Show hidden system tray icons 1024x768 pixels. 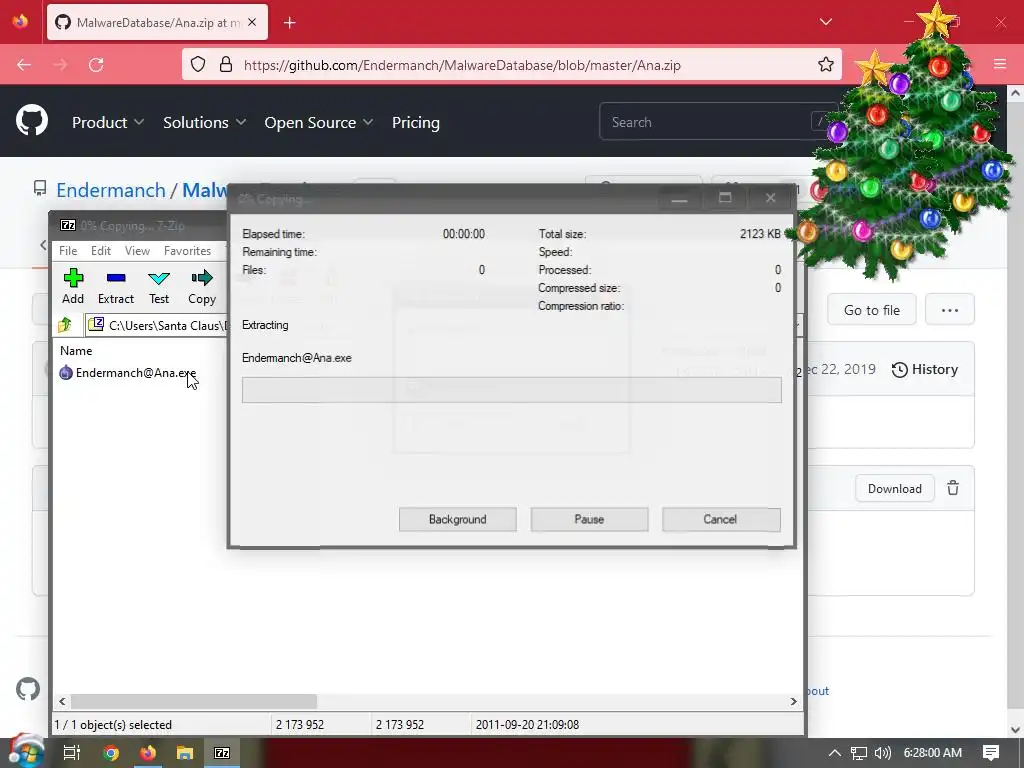(835, 753)
